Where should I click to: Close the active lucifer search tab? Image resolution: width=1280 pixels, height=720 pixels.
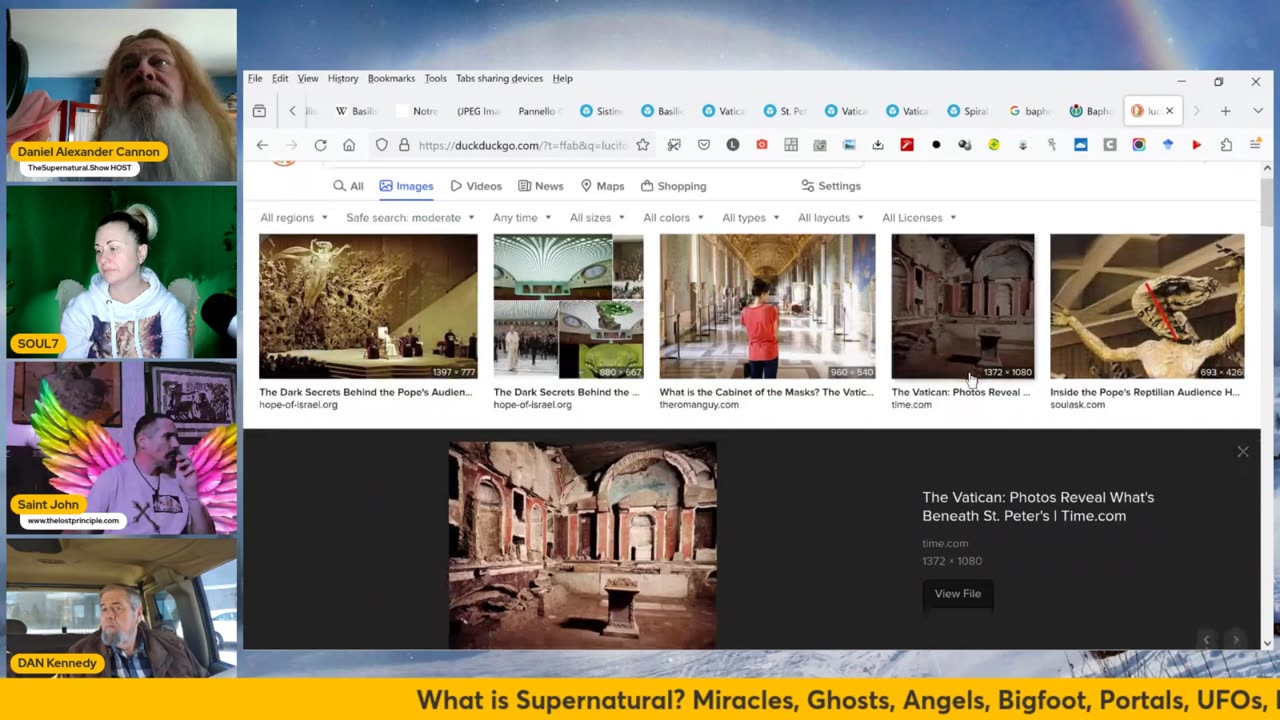(1169, 111)
